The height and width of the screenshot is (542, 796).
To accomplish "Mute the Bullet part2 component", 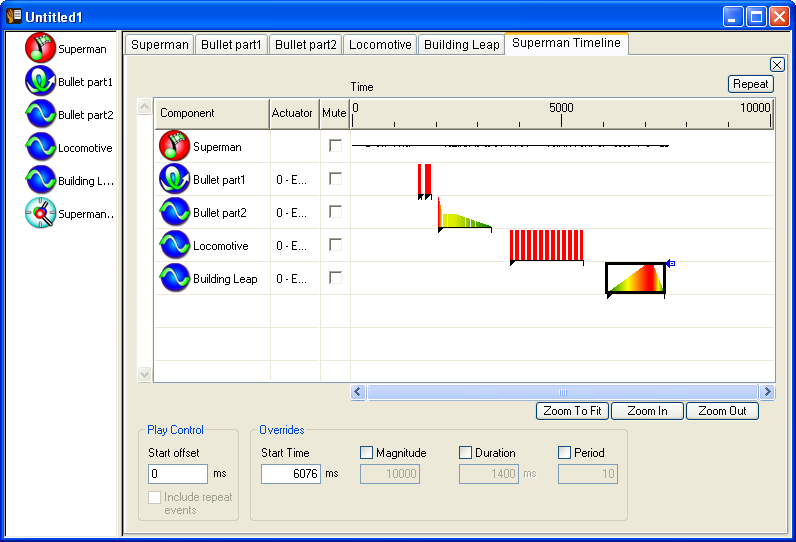I will 336,212.
